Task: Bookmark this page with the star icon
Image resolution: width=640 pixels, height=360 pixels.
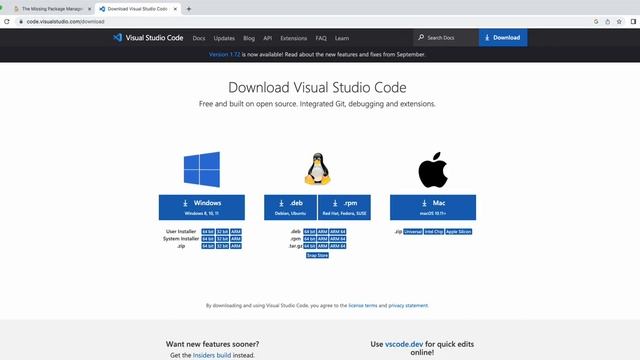Action: 619,22
